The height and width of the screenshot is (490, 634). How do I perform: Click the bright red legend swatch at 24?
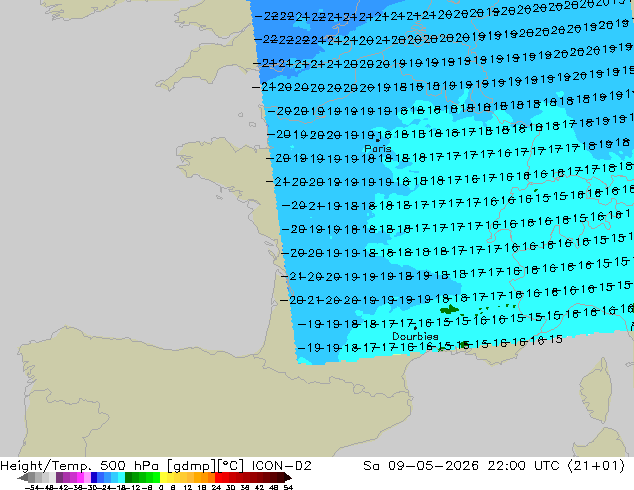219,477
